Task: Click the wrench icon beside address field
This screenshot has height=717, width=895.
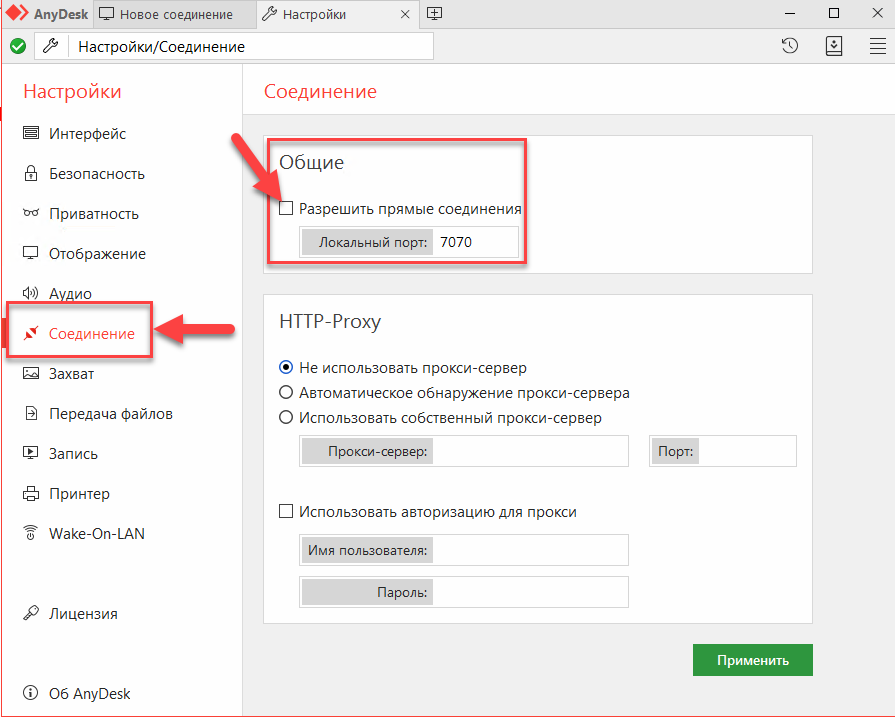Action: click(x=51, y=46)
